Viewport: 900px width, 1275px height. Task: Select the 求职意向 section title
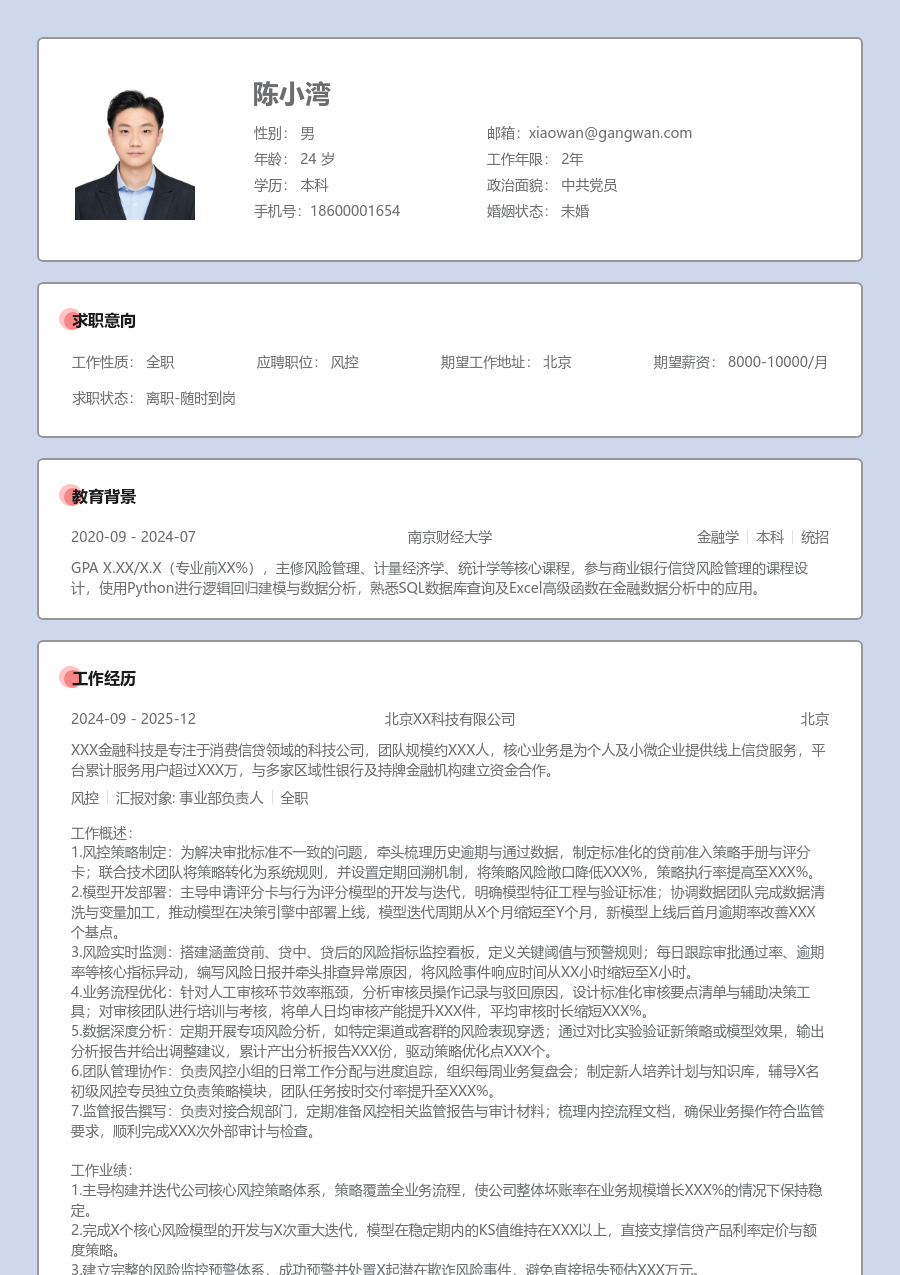point(104,321)
